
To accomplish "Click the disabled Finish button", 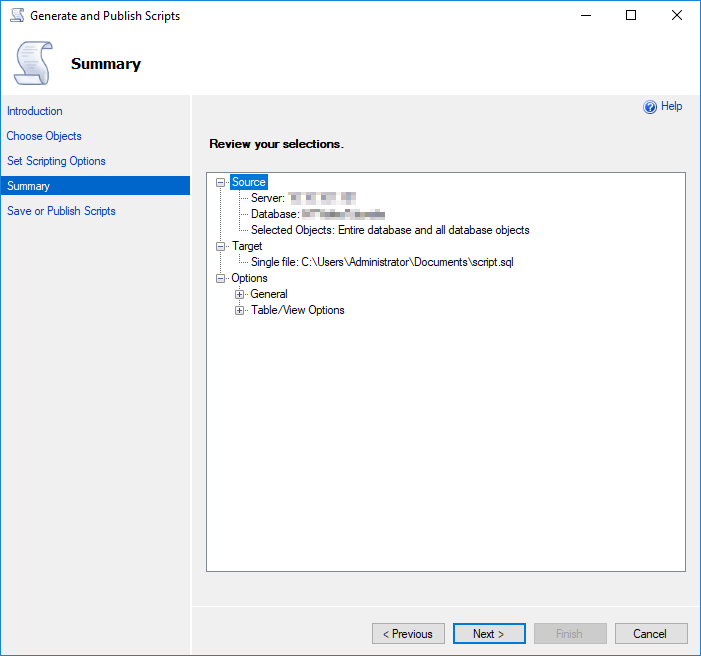I will (x=570, y=634).
